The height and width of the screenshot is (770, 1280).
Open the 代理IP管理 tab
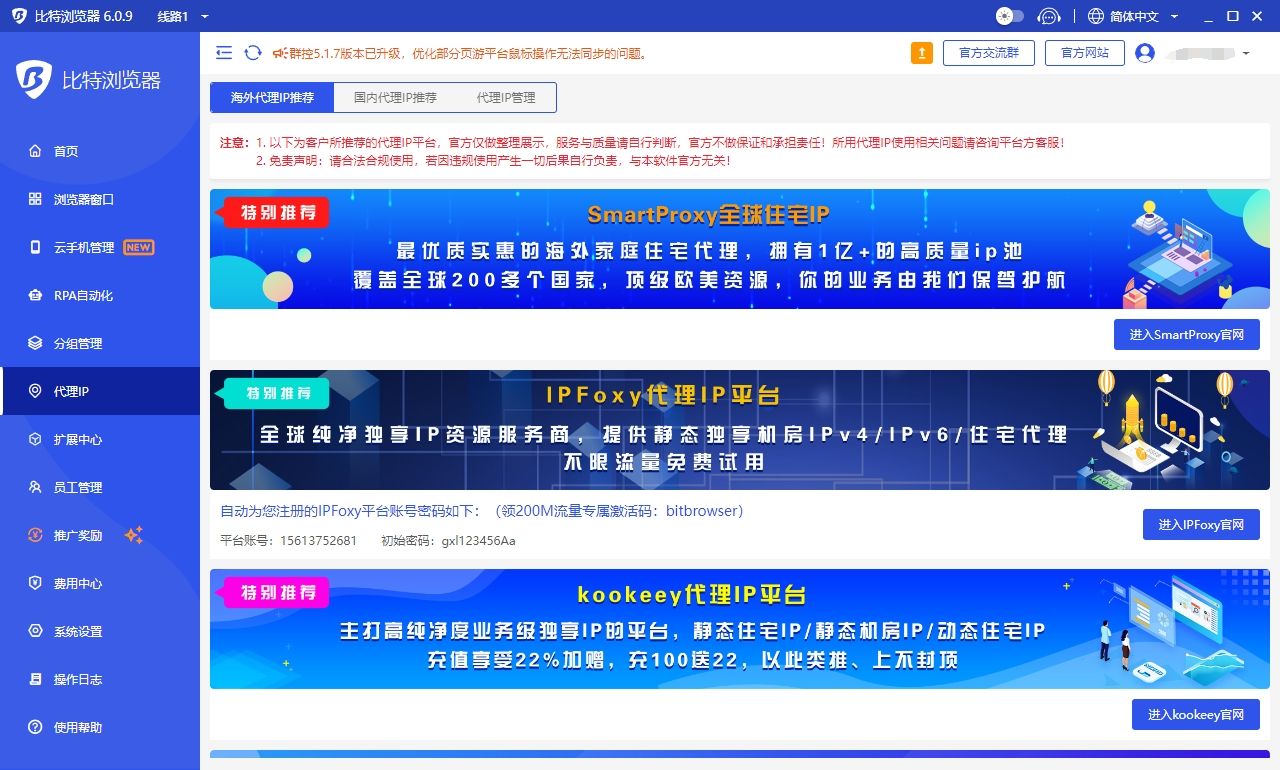tap(508, 97)
